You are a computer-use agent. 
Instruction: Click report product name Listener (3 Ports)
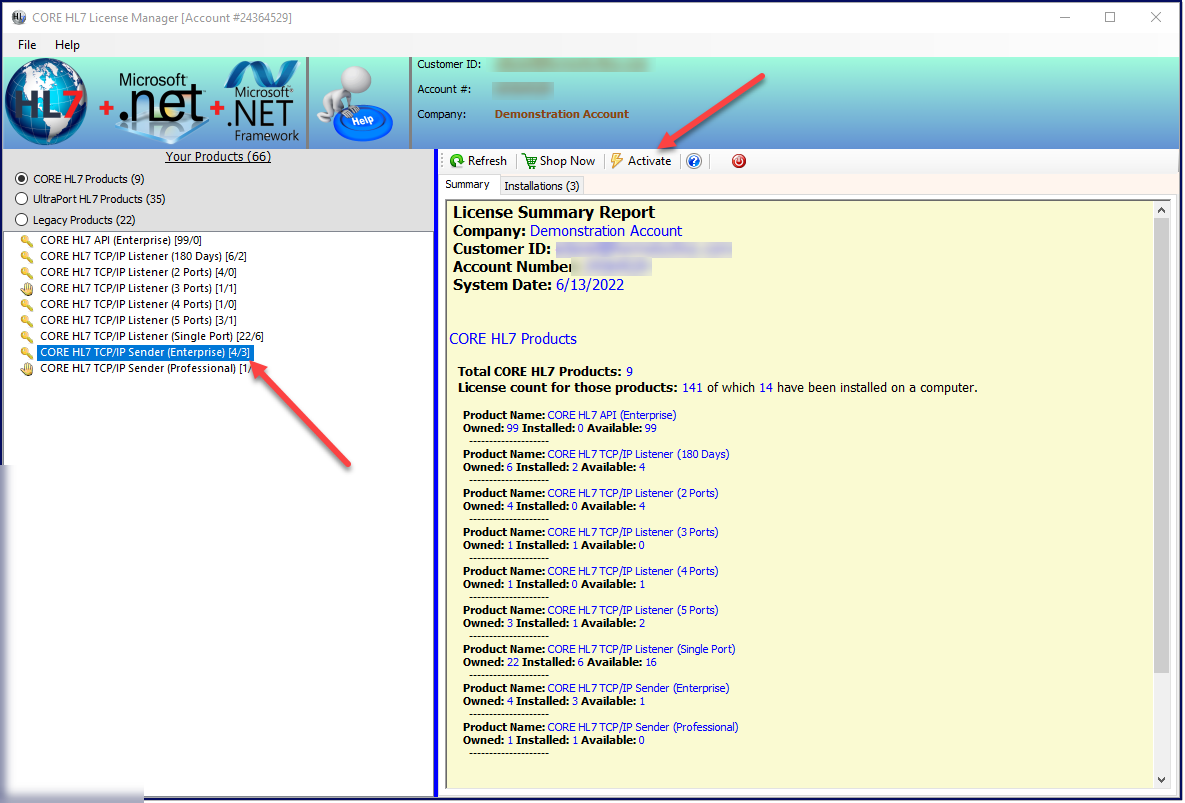(633, 532)
